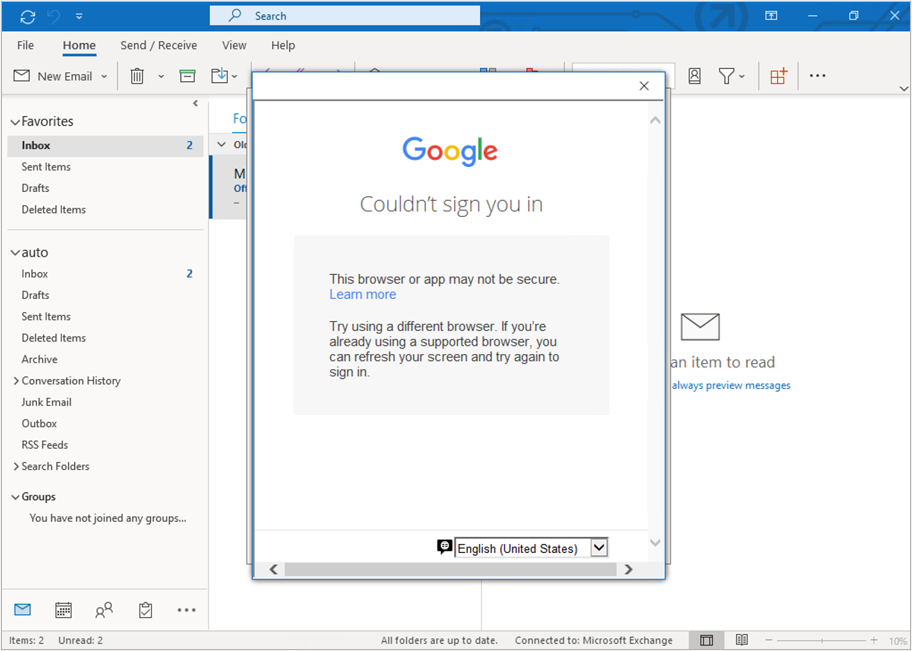Click the horizontal scrollbar thumb in dialog

(450, 570)
